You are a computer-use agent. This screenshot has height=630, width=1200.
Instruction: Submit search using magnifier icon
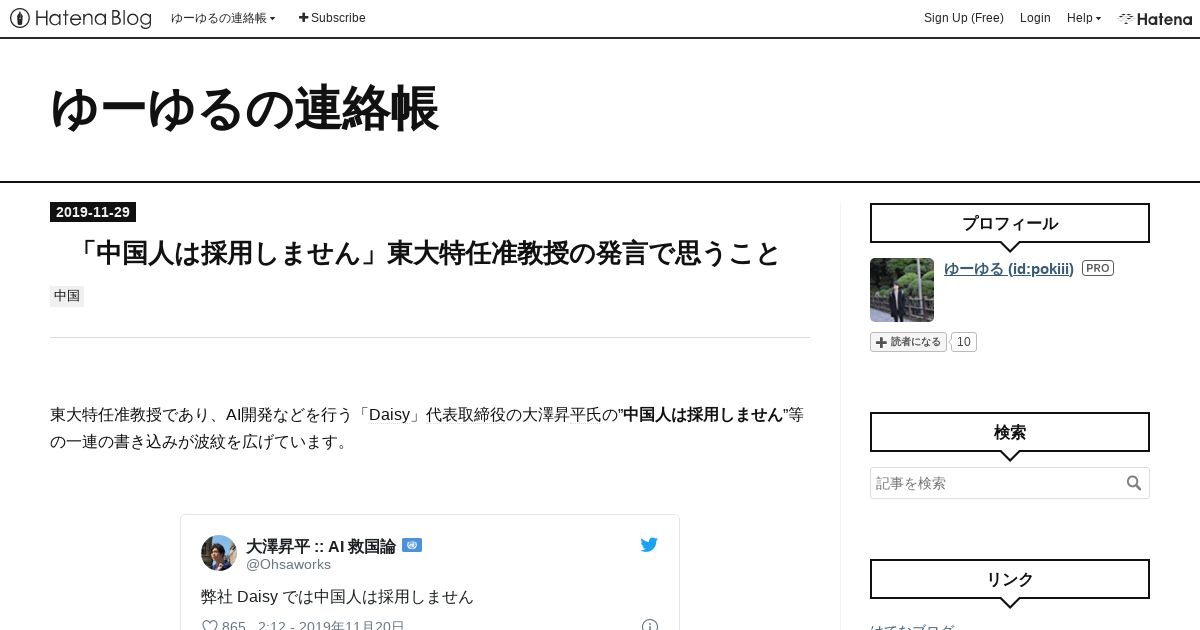(x=1134, y=483)
